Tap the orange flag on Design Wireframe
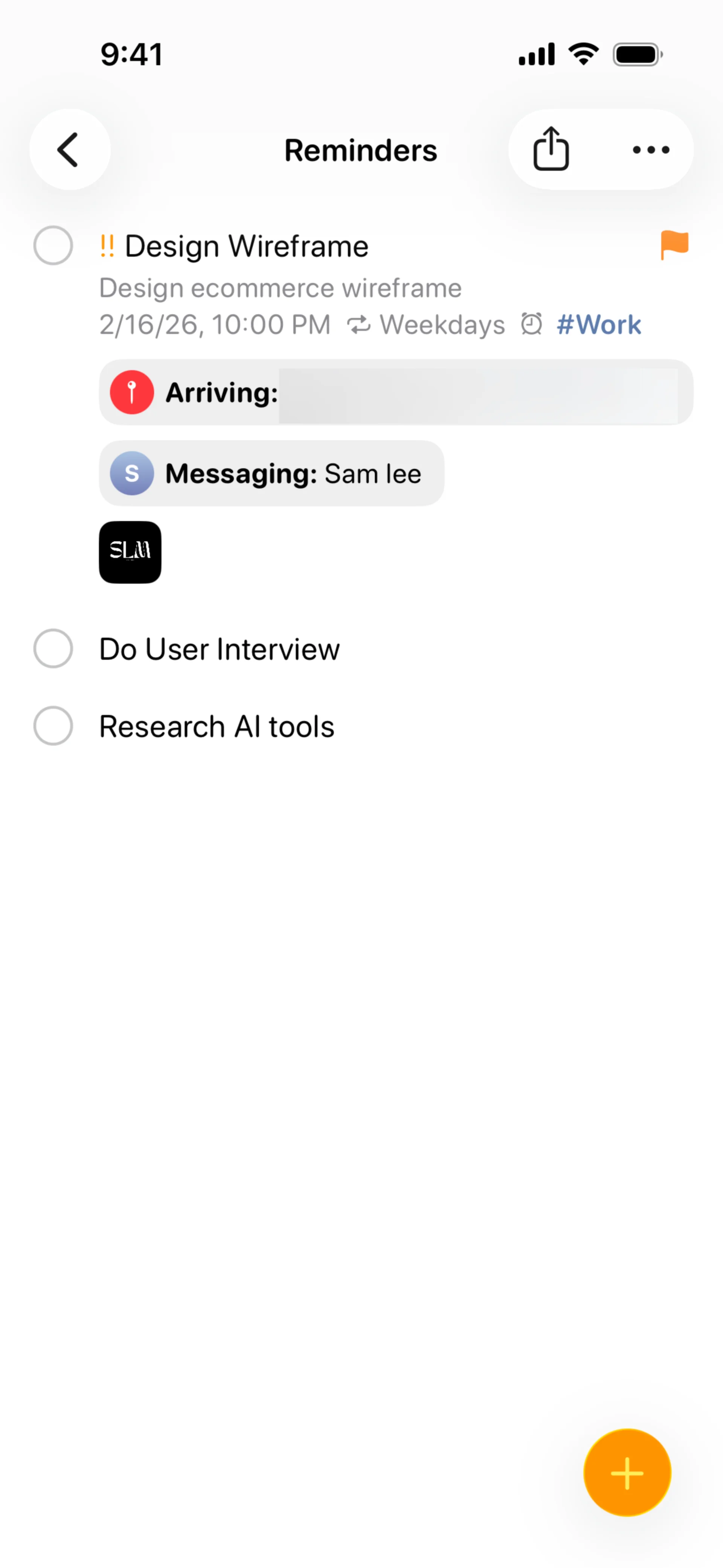 tap(674, 245)
